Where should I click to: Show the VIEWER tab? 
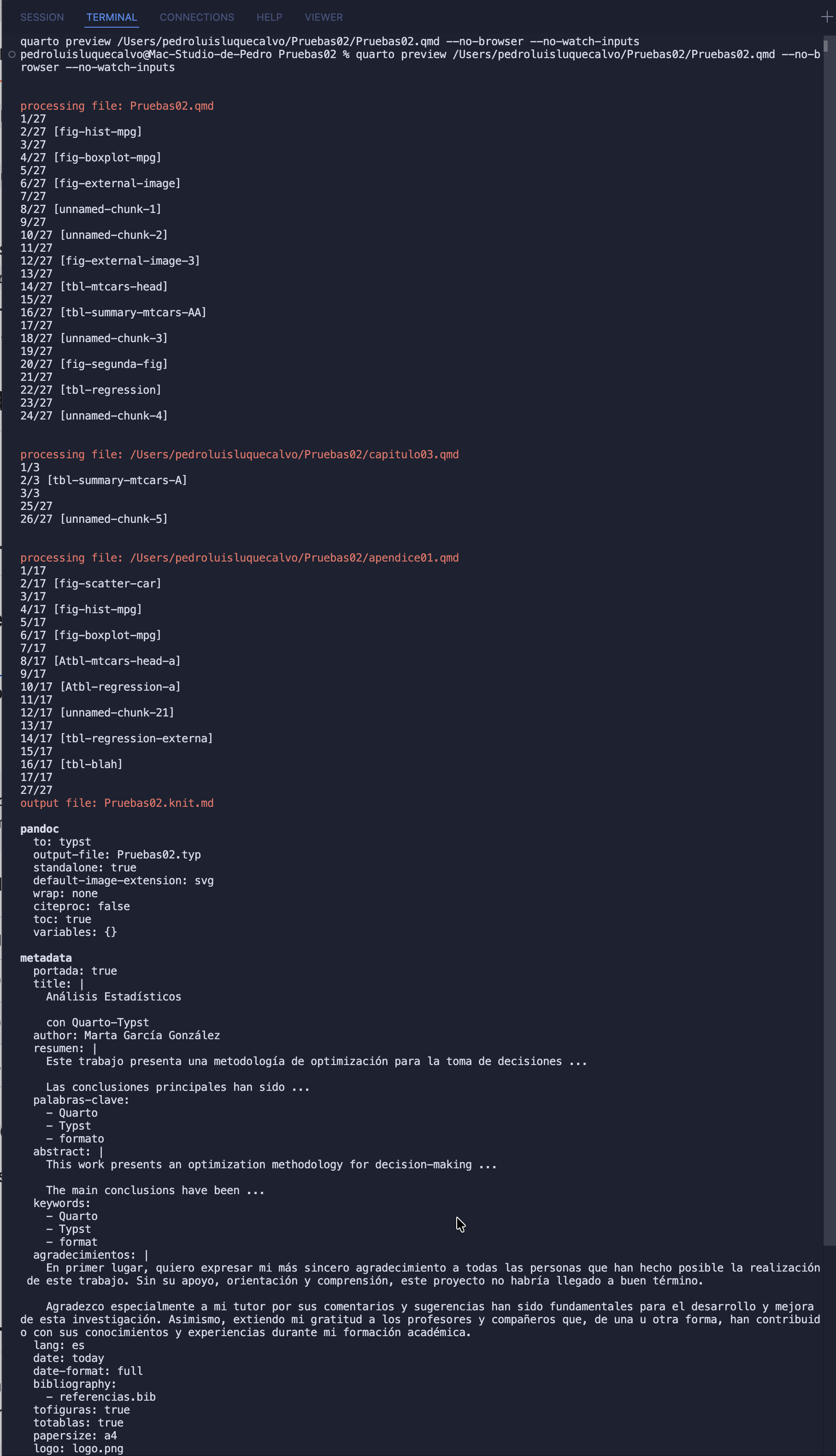[324, 17]
